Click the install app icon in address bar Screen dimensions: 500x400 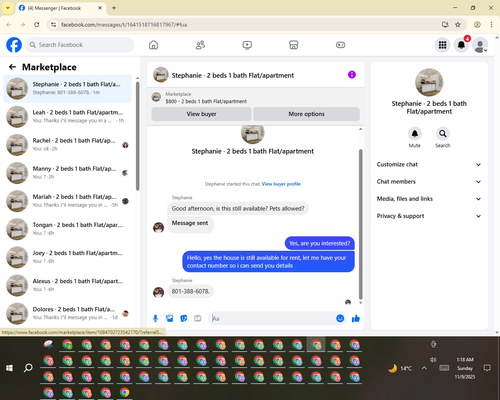(445, 24)
